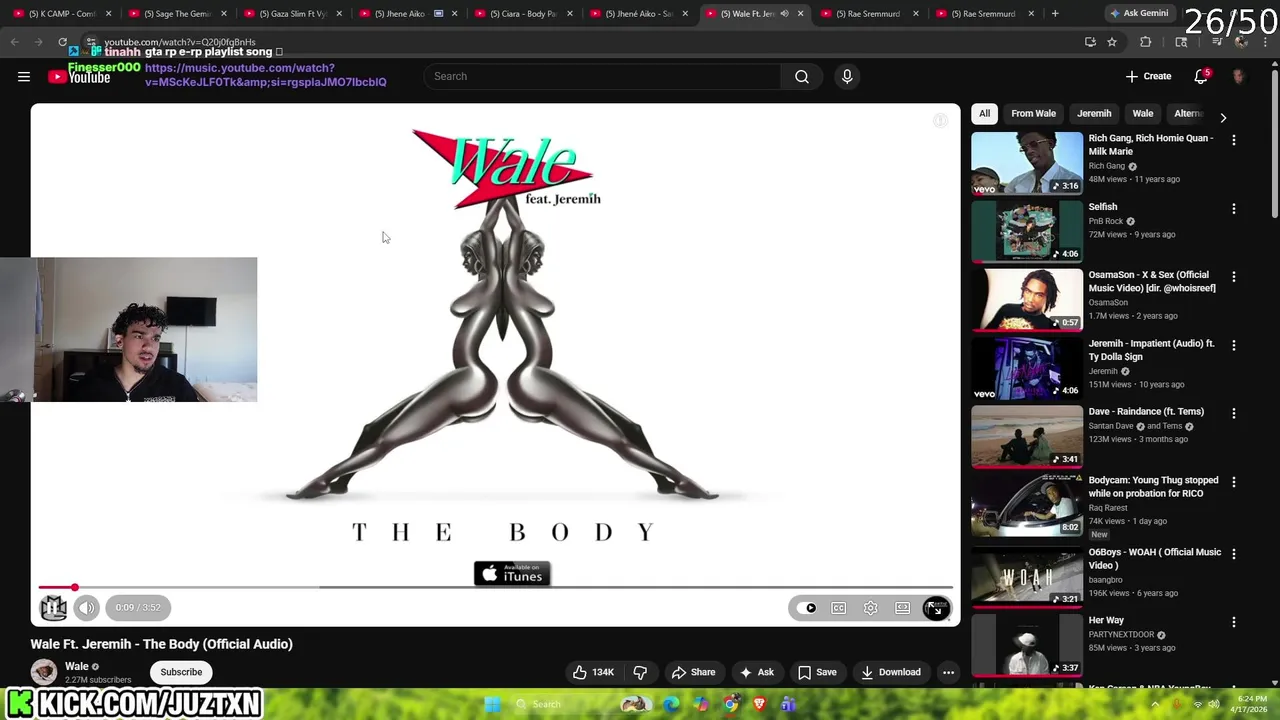
Task: Click the Ask button below video
Action: point(756,672)
